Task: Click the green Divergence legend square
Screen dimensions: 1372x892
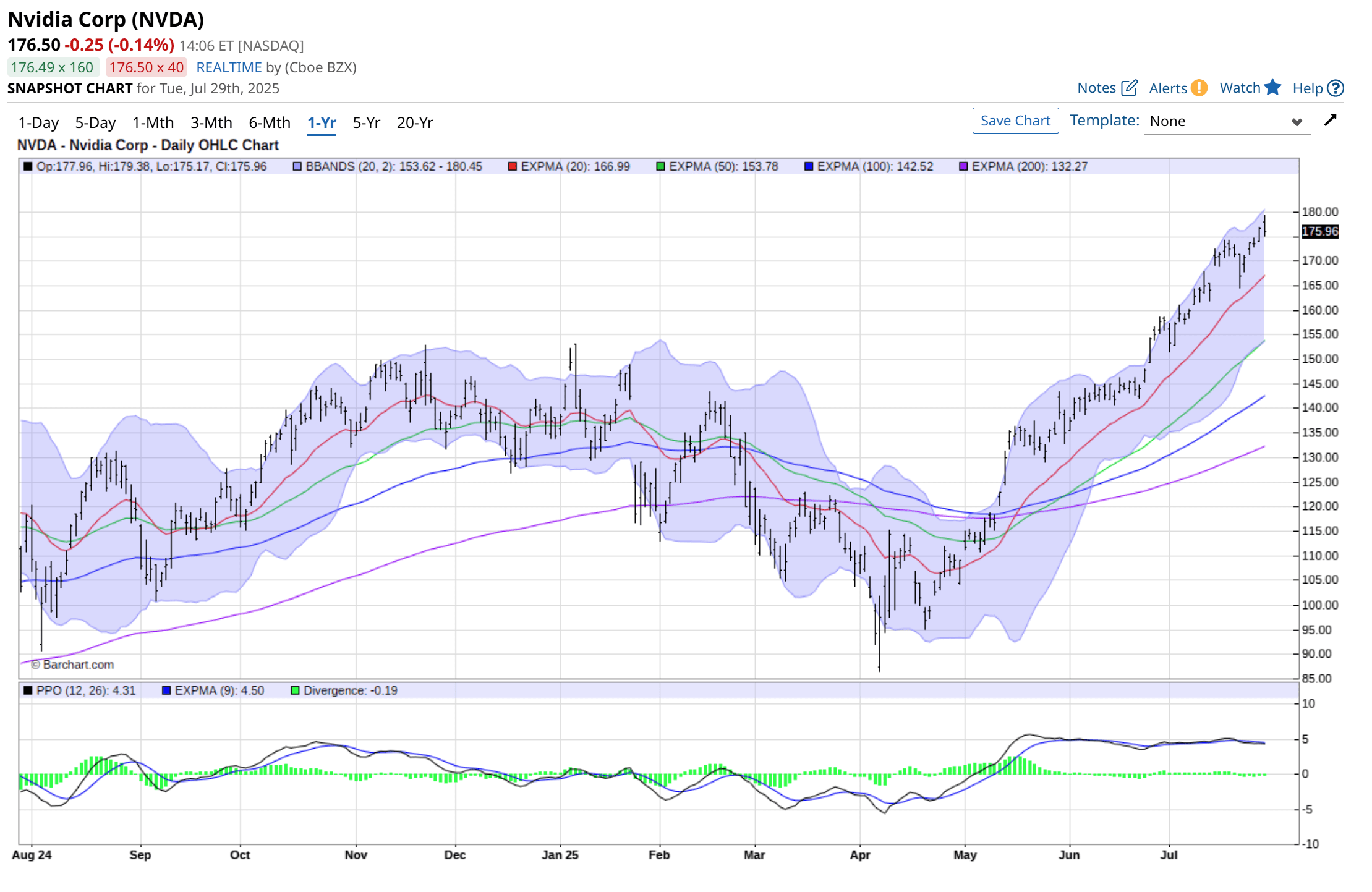Action: tap(295, 690)
